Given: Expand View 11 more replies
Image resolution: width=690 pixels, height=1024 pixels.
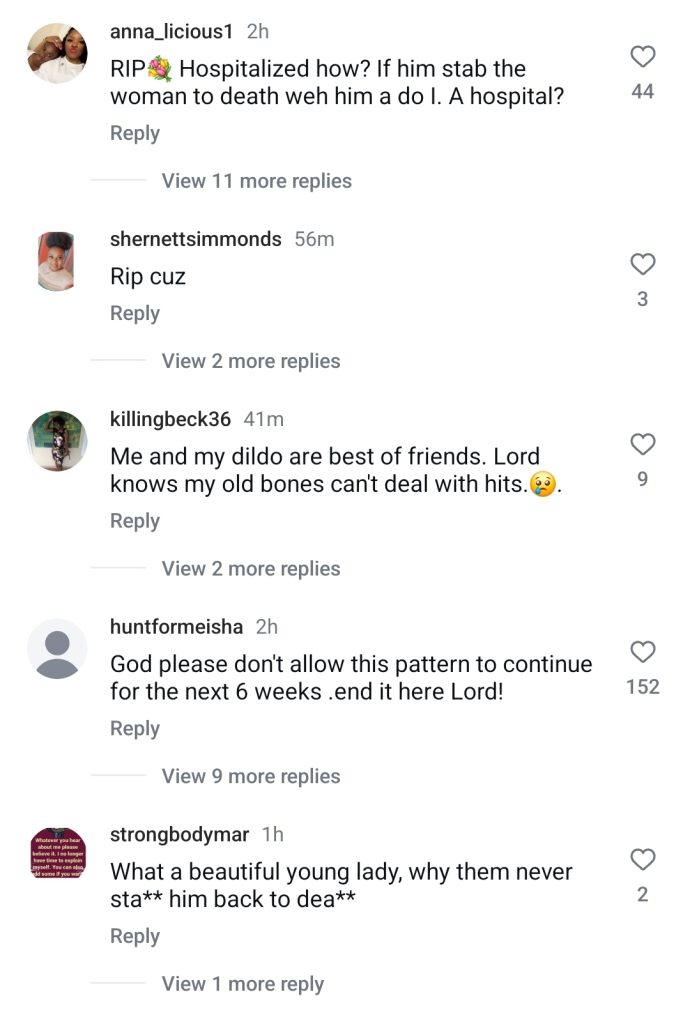Looking at the screenshot, I should (x=257, y=181).
